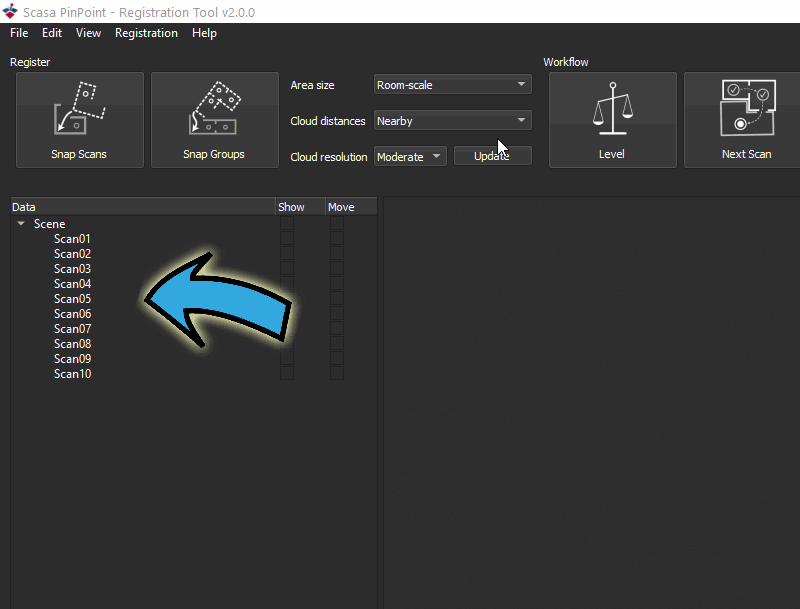Open the Registration menu
Viewport: 800px width, 609px height.
click(146, 33)
